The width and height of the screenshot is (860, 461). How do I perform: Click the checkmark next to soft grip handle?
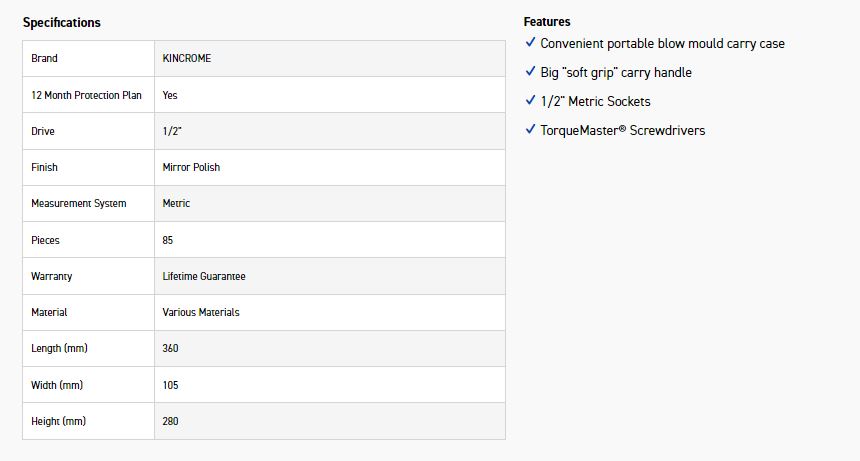[530, 72]
